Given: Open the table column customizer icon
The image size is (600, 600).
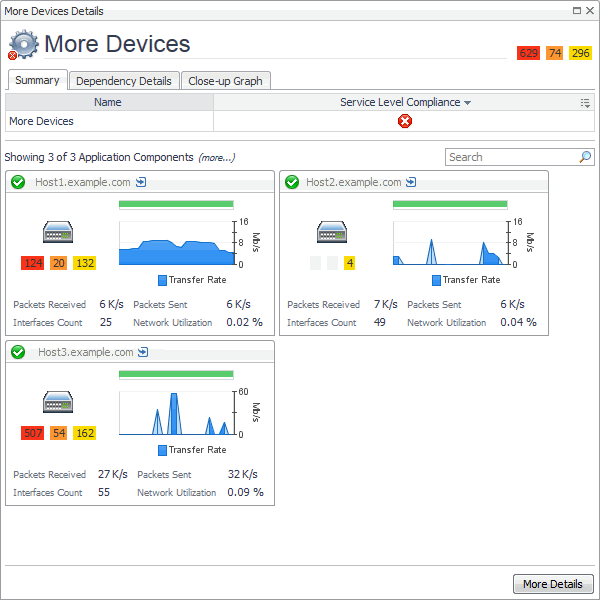Looking at the screenshot, I should pyautogui.click(x=585, y=102).
